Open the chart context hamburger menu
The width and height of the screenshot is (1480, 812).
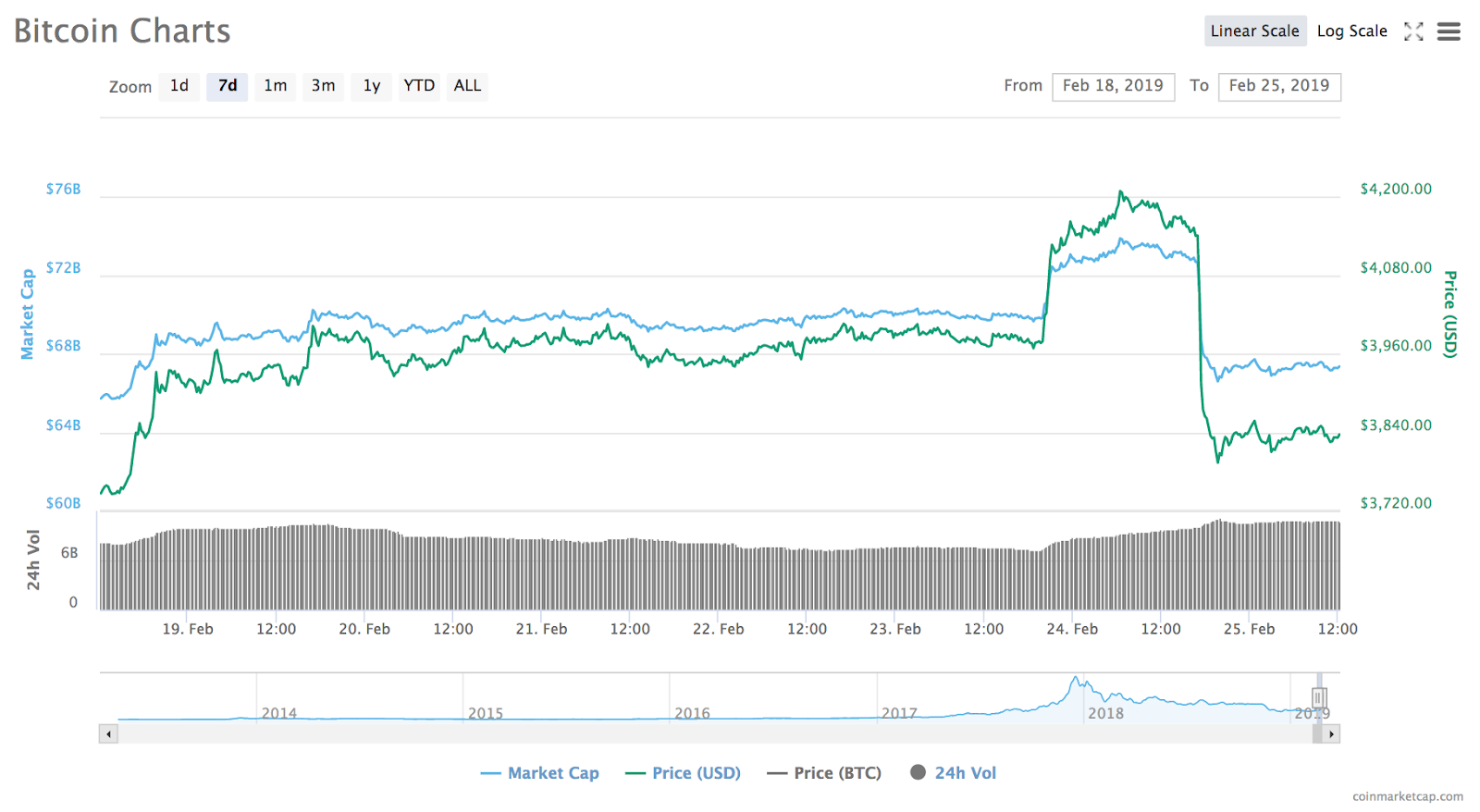pos(1449,31)
